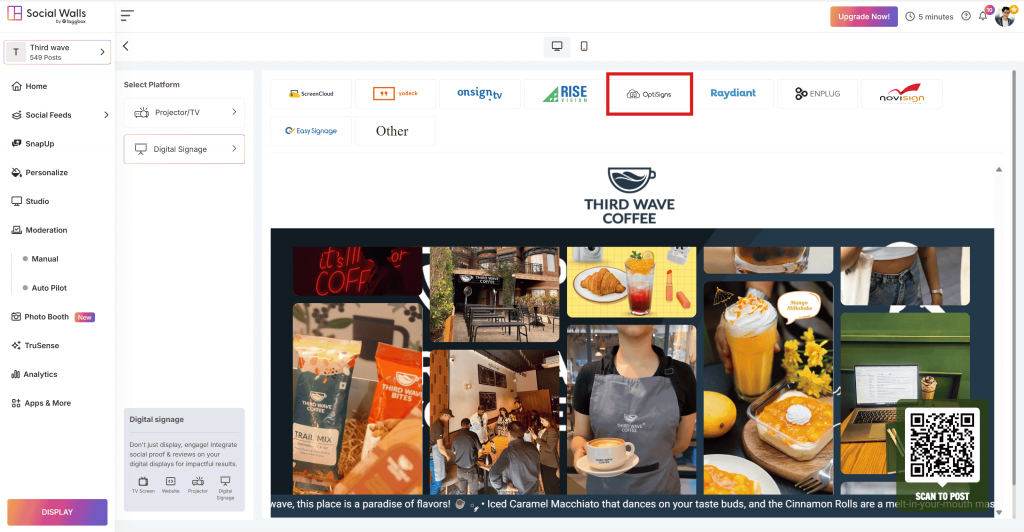Open the trail mix packages photo
The width and height of the screenshot is (1024, 532).
(x=357, y=398)
